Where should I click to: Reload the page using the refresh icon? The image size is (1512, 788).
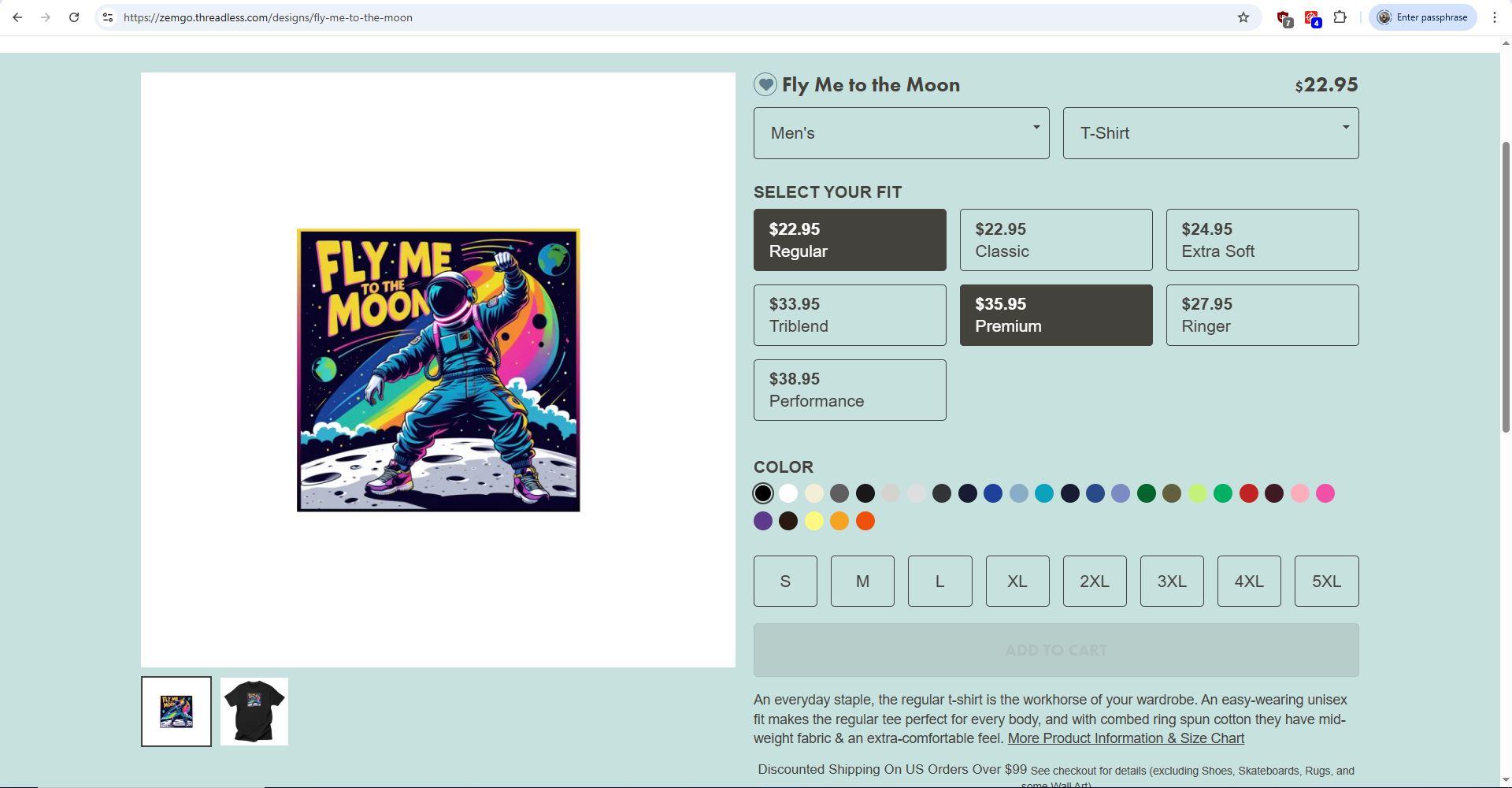(74, 17)
